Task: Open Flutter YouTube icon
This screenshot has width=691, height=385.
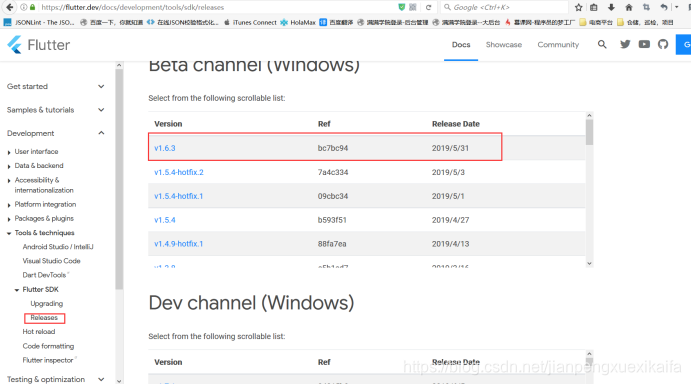Action: click(x=644, y=44)
